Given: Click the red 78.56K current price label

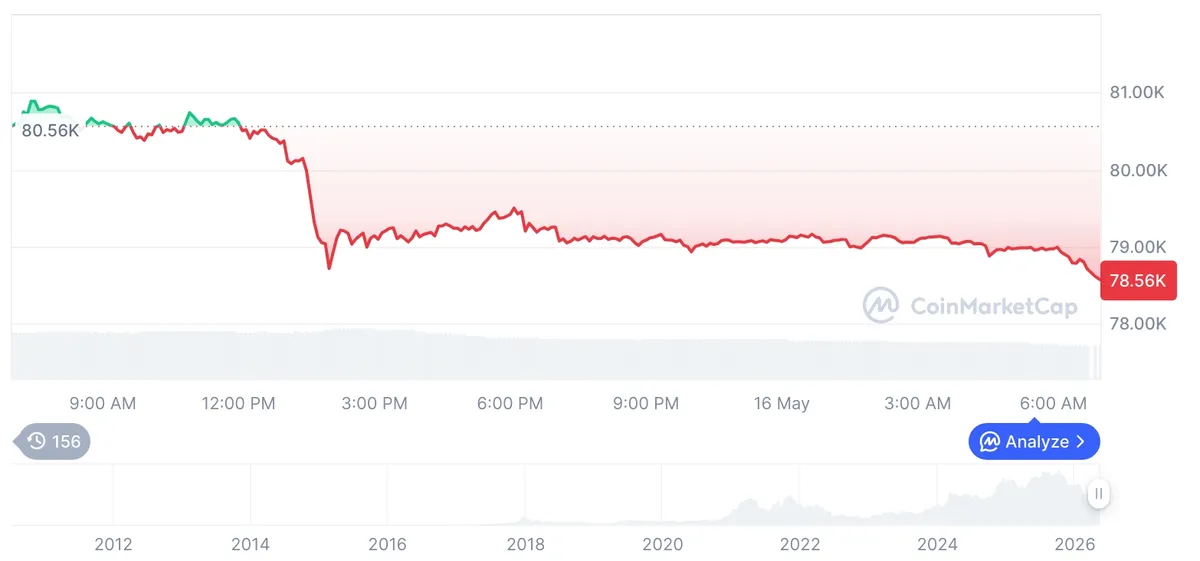Looking at the screenshot, I should point(1137,281).
